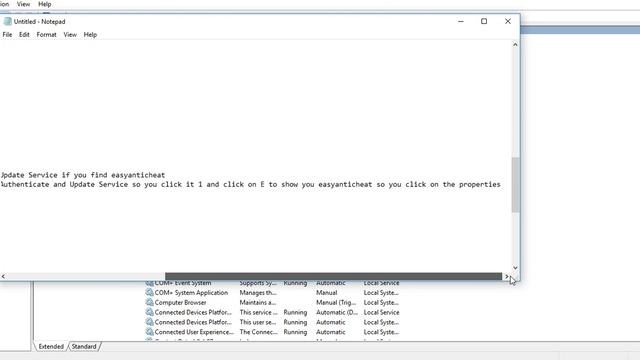The height and width of the screenshot is (360, 640).
Task: Click the Notepad horizontal scrollbar thumb
Action: 333,276
